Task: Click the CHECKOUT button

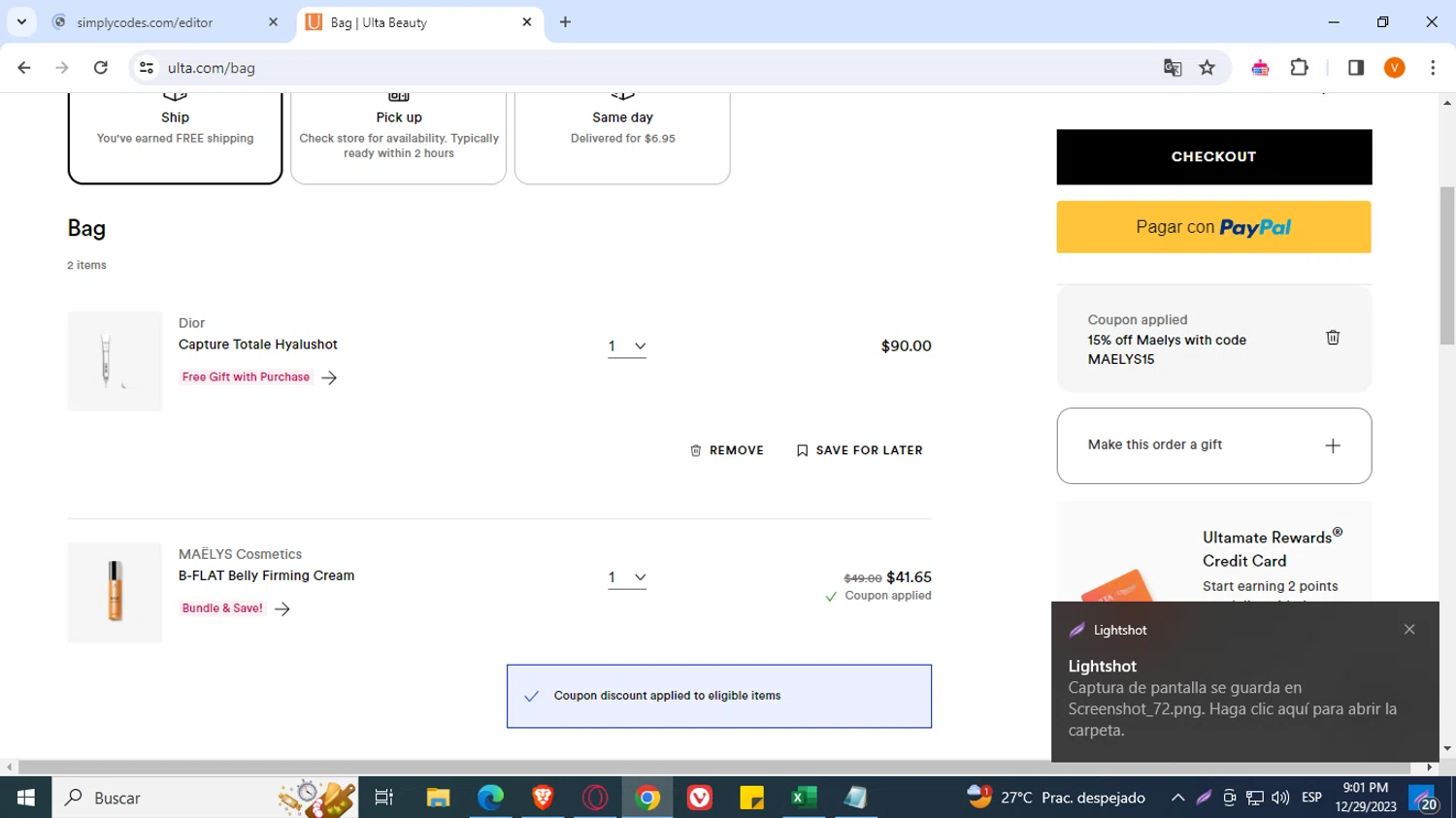Action: point(1214,157)
